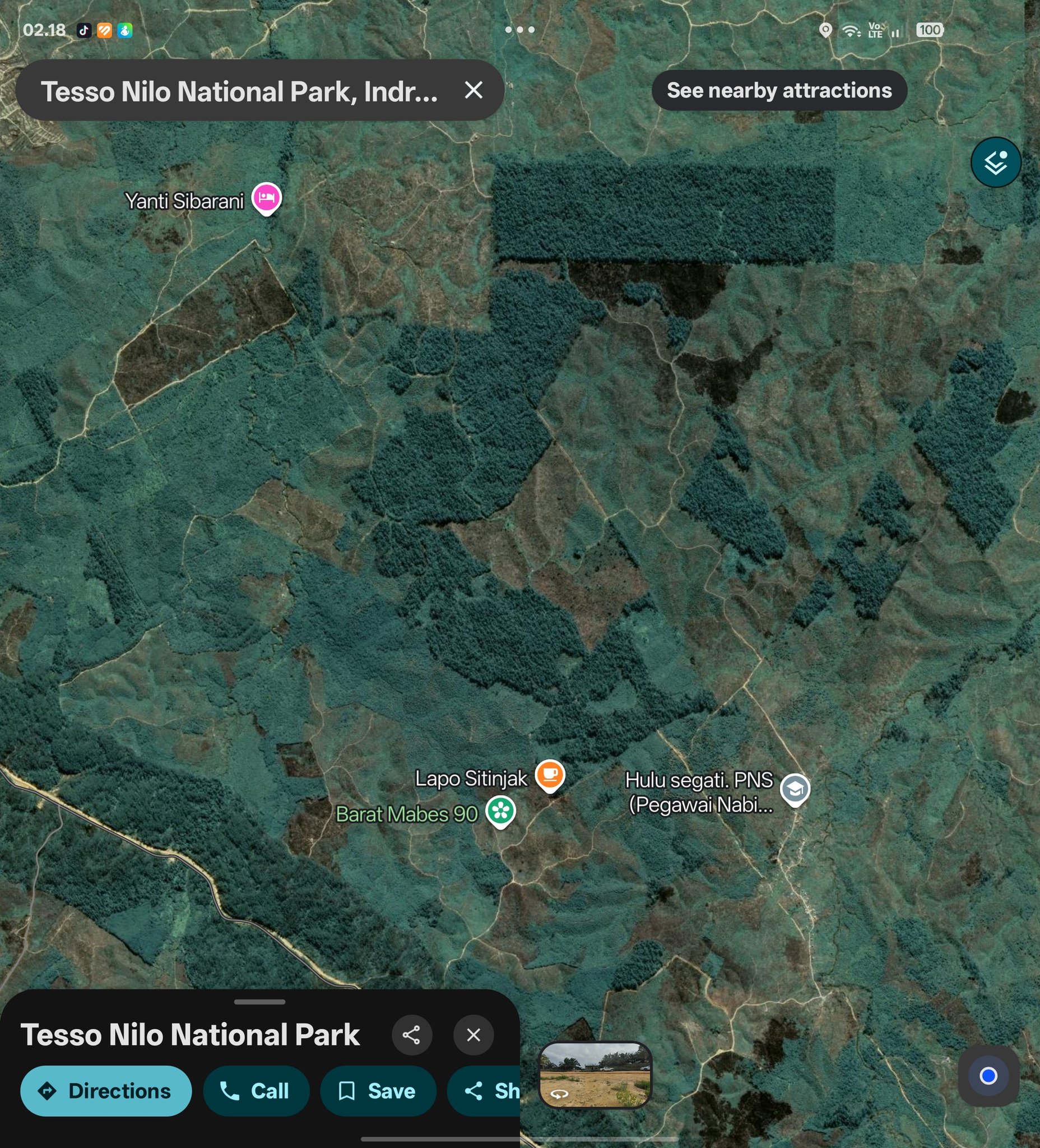Get Directions to Tesso Nilo National Park
The width and height of the screenshot is (1040, 1148).
tap(106, 1090)
